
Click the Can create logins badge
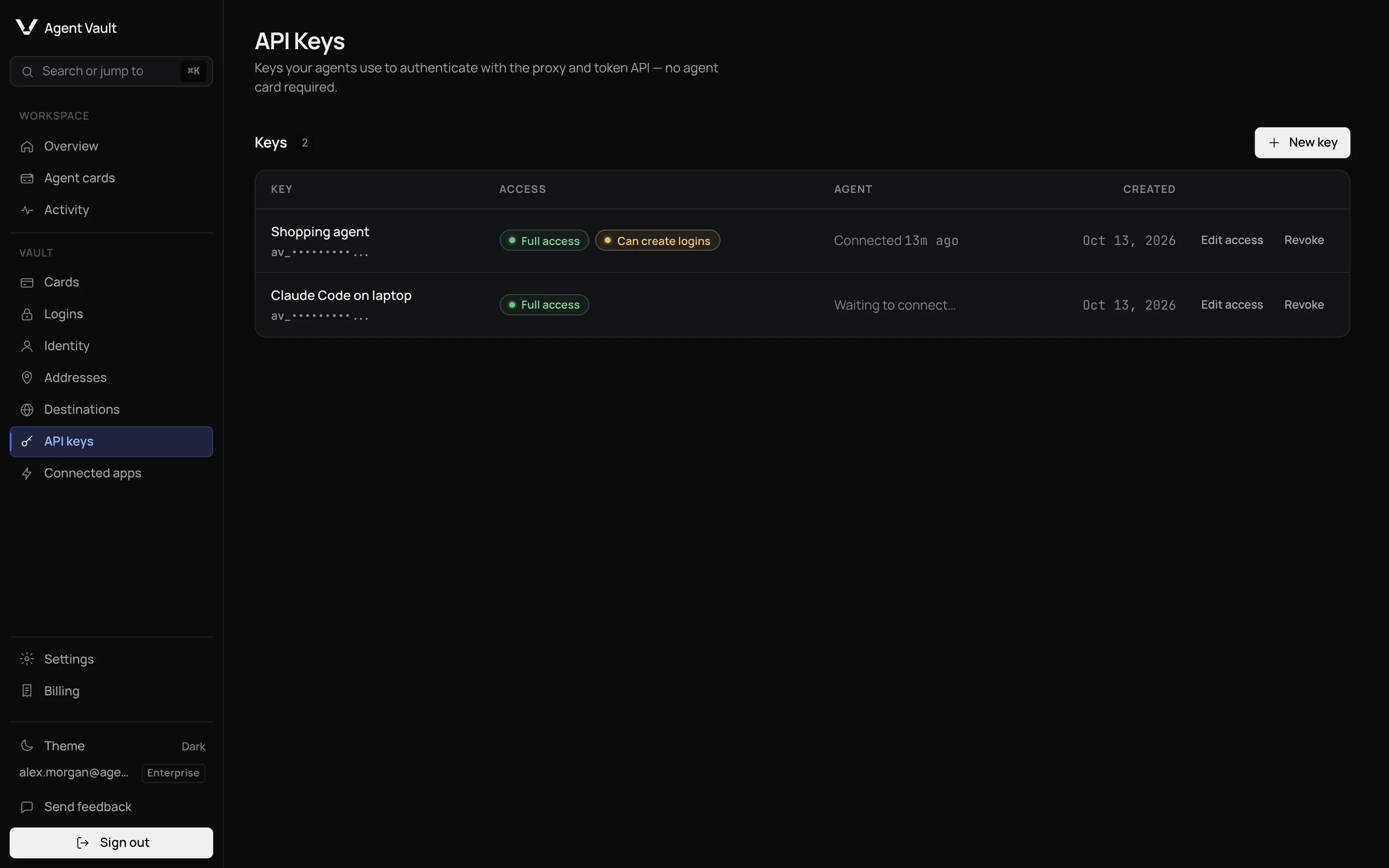[x=657, y=241]
